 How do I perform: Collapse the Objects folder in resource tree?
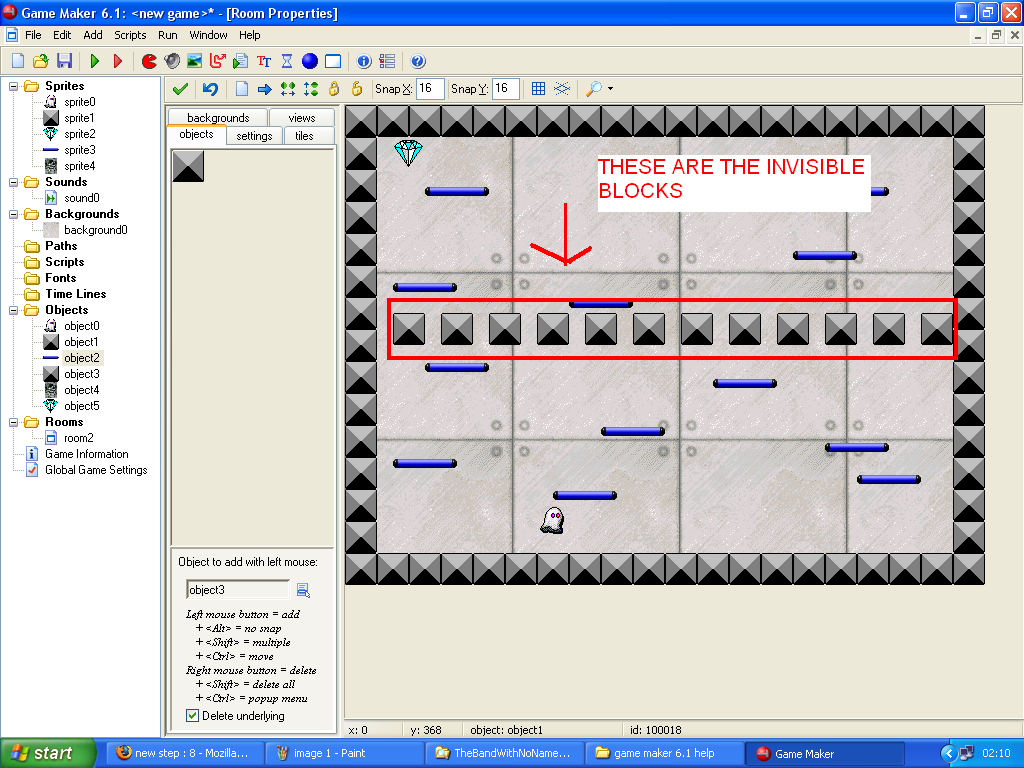click(x=14, y=310)
